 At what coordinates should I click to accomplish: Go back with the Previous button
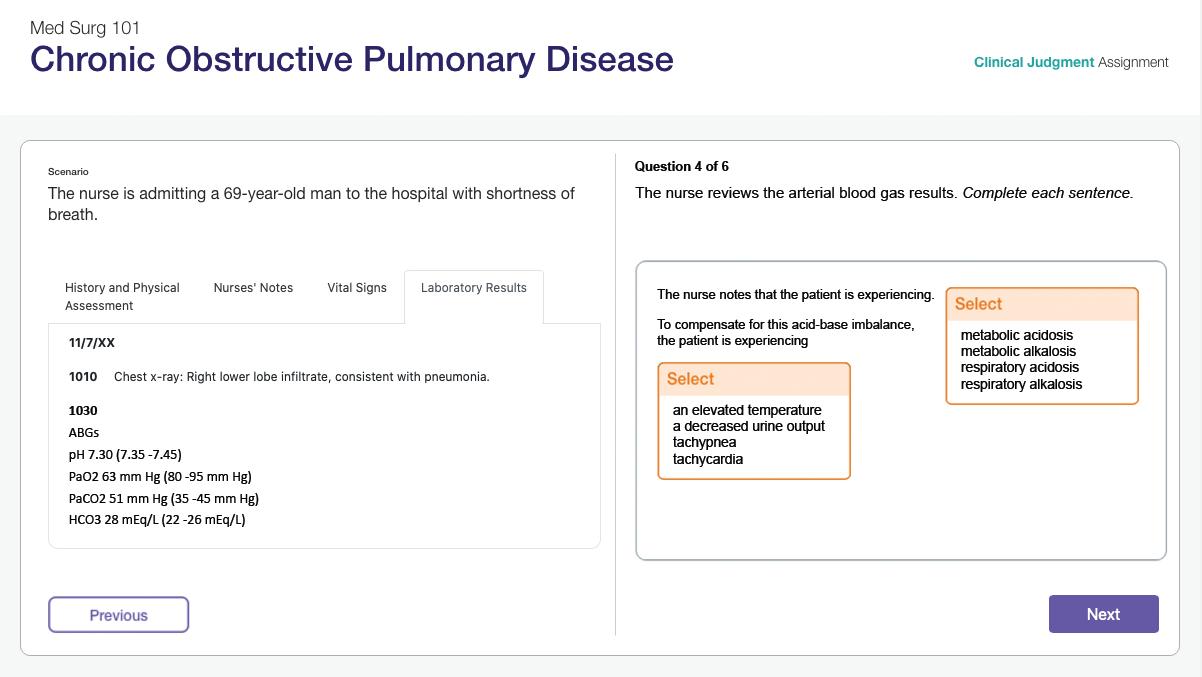118,615
